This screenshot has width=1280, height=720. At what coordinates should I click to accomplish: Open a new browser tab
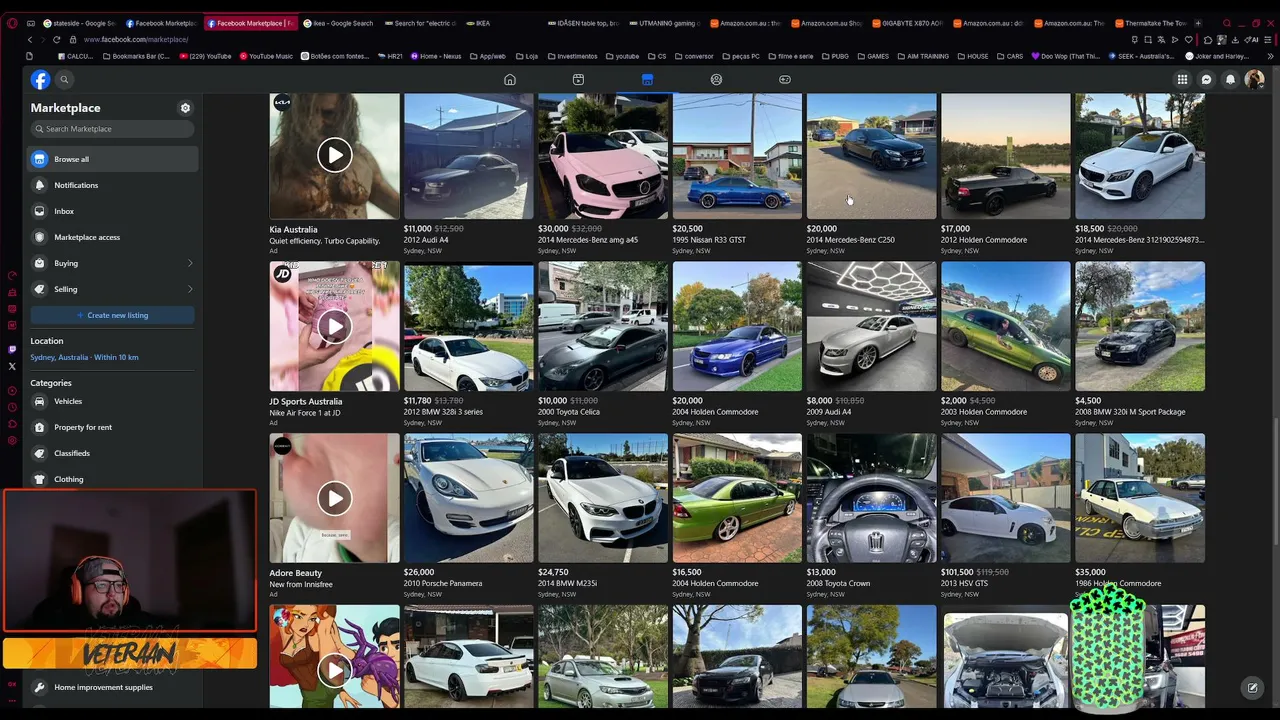pos(1198,23)
